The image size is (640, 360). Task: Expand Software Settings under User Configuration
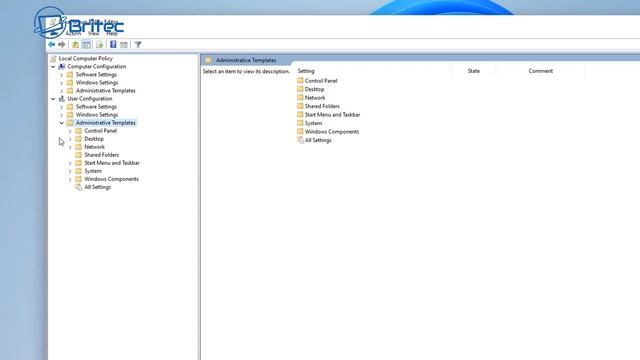(62, 107)
